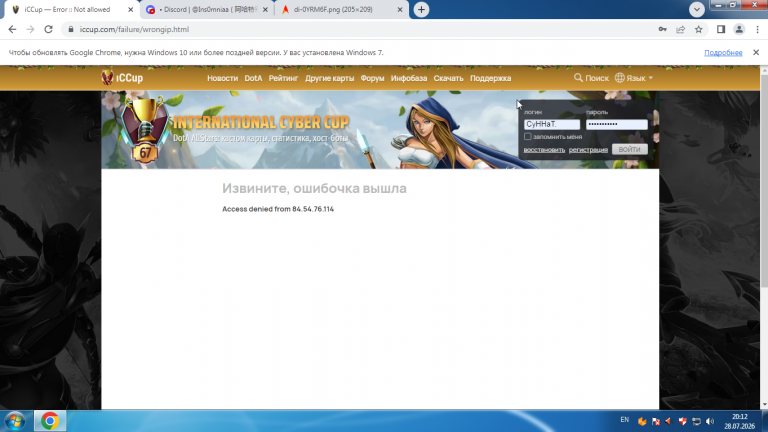Switch to the di-0YRM6F.png tab
Screen dimensions: 768x432
pos(339,10)
